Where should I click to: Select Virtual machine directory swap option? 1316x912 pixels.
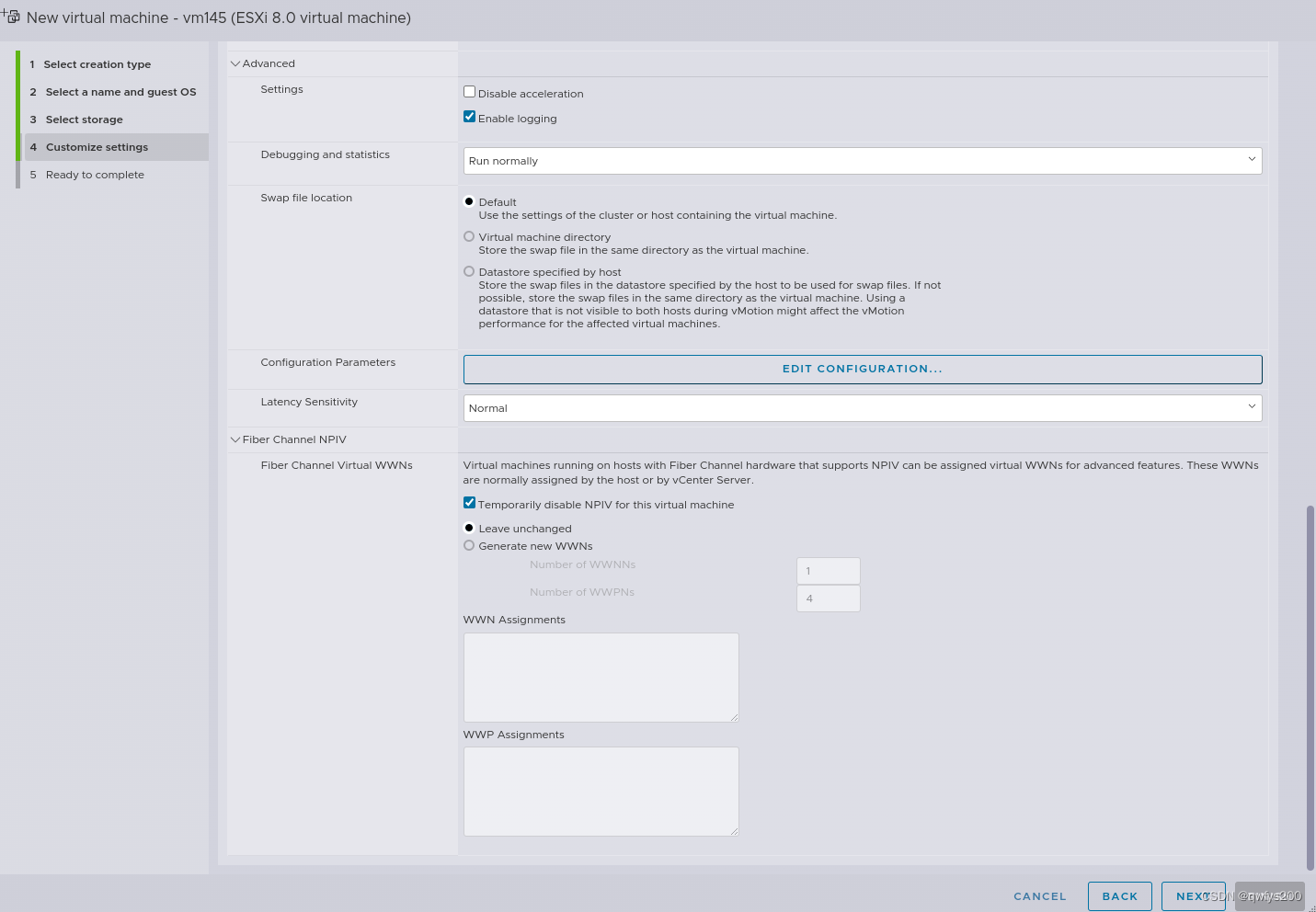469,236
